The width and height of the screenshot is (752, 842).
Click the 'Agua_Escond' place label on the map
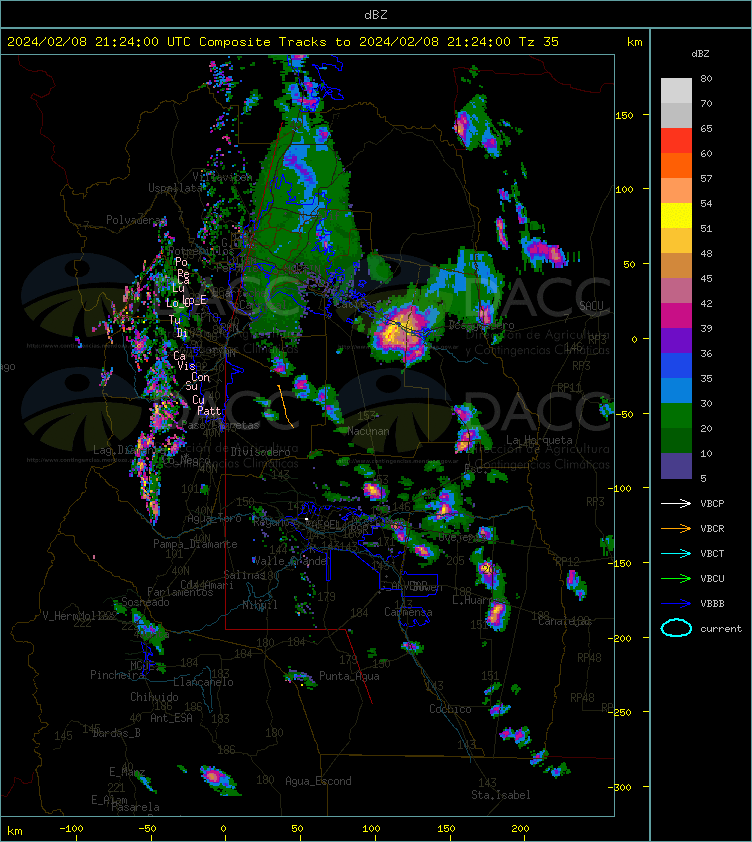pyautogui.click(x=319, y=781)
